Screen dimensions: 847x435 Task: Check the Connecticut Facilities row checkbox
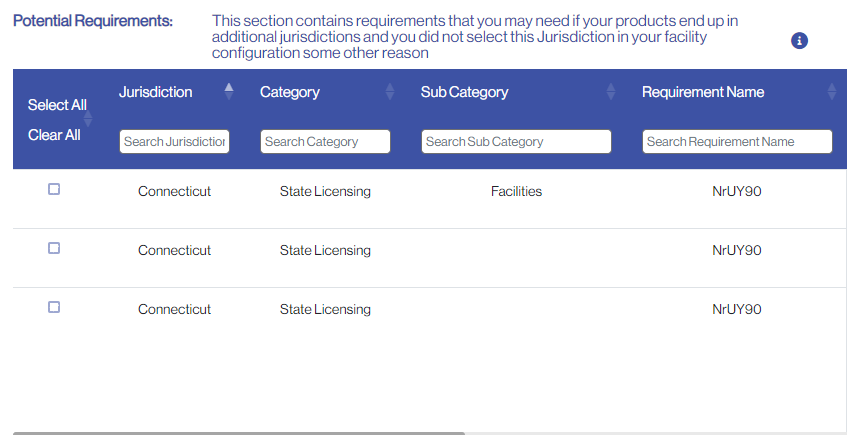click(x=54, y=189)
